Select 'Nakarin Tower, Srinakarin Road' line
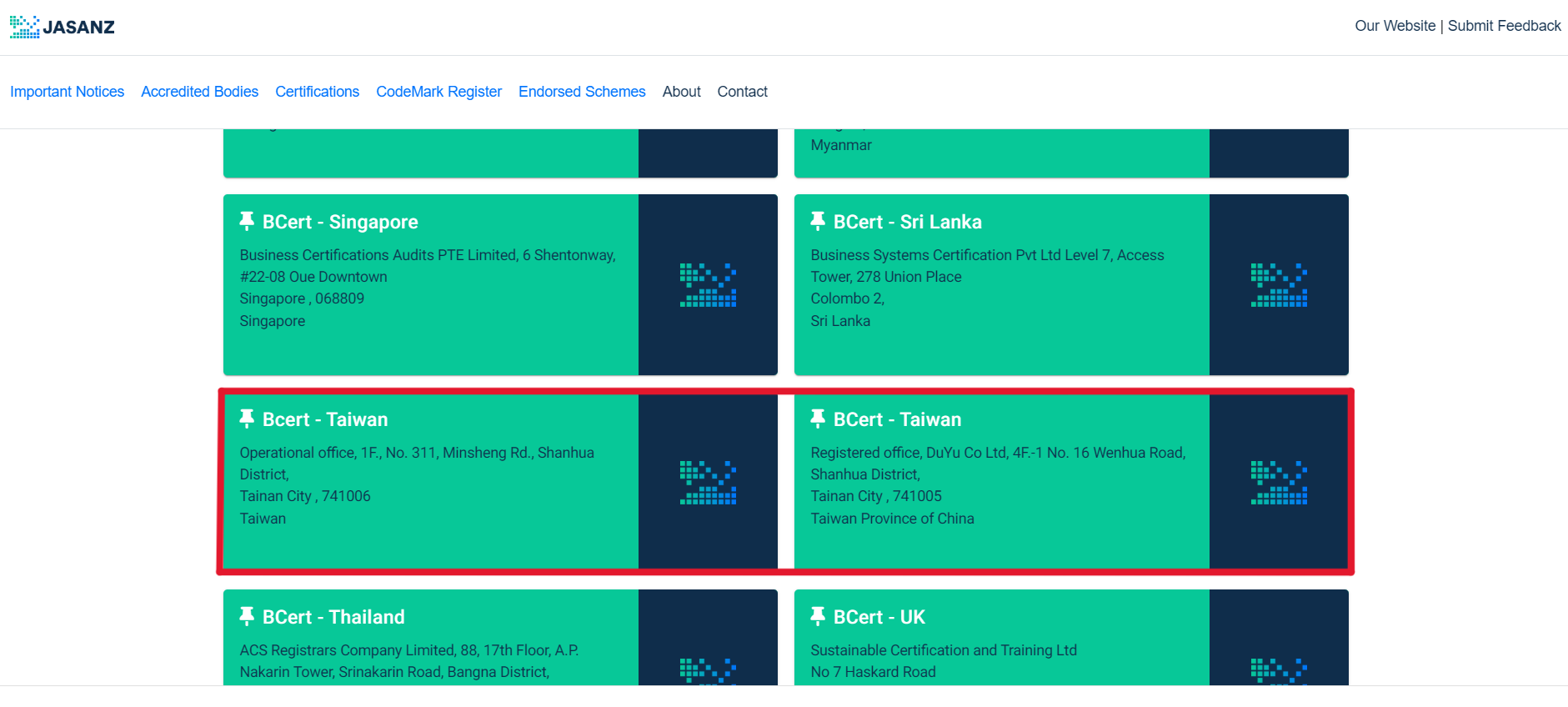Viewport: 1568px width, 707px height. [x=394, y=672]
